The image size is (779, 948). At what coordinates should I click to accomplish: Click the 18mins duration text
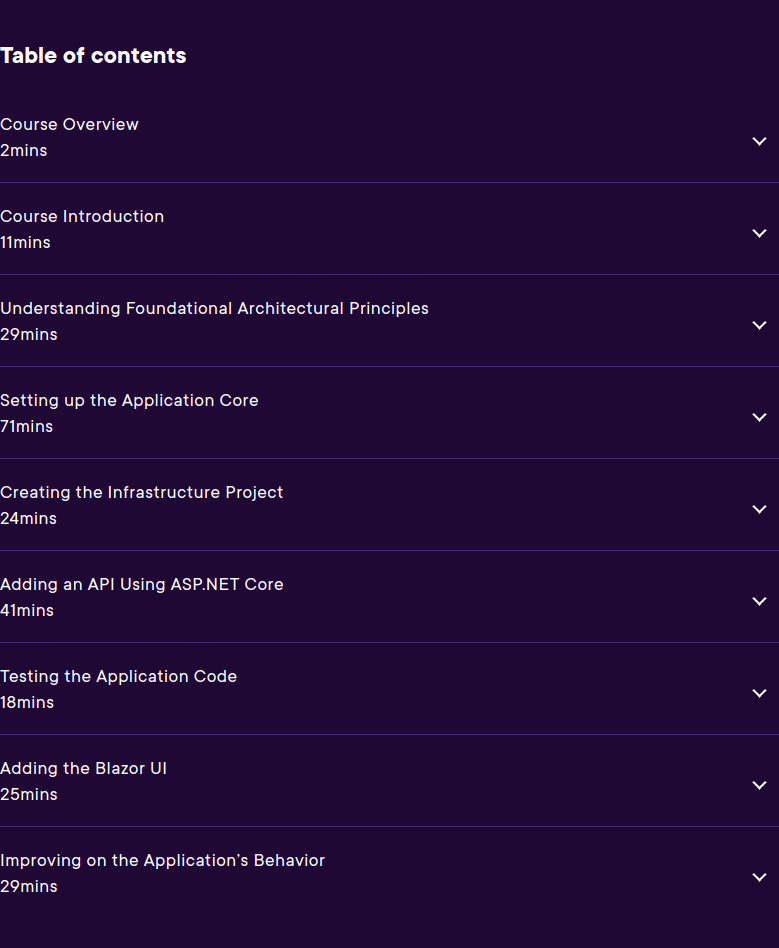coord(27,702)
